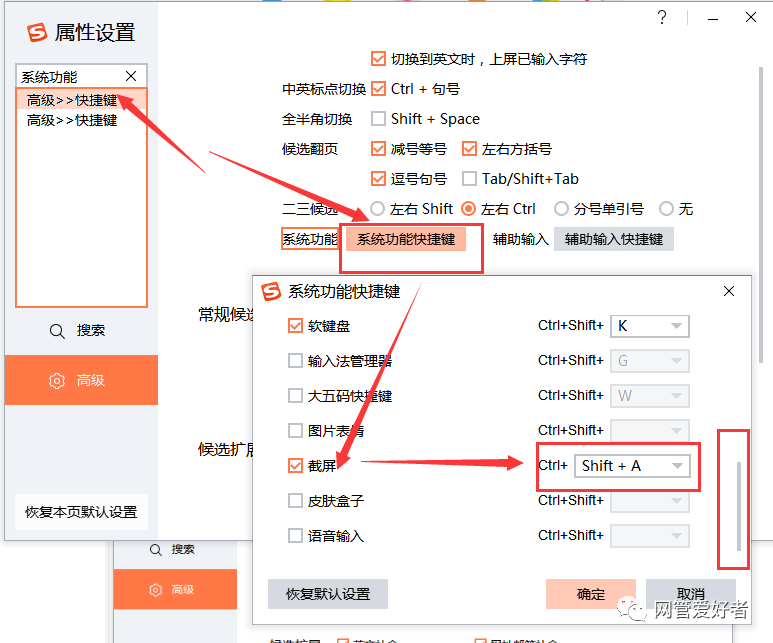Click 高级 tab in background window

pyautogui.click(x=175, y=589)
